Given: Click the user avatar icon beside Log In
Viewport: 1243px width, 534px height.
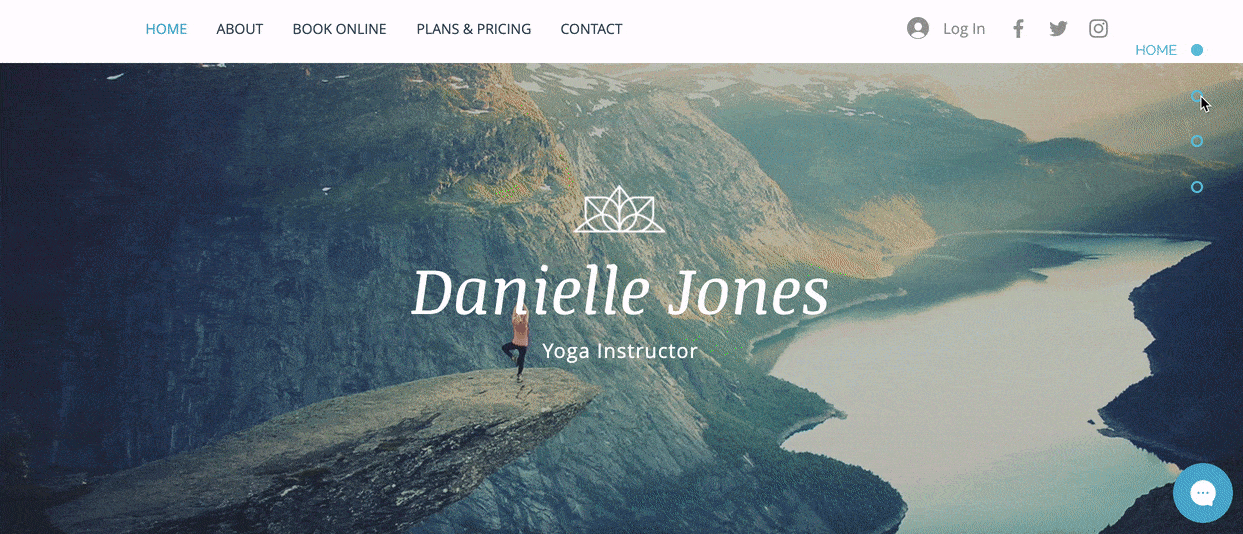Looking at the screenshot, I should pos(918,28).
